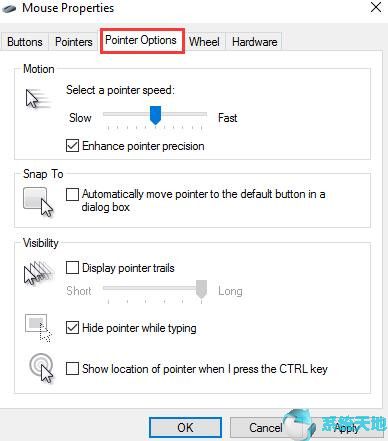Image resolution: width=388 pixels, height=441 pixels.
Task: Disable Enhance pointer precision checkbox
Action: tap(72, 146)
